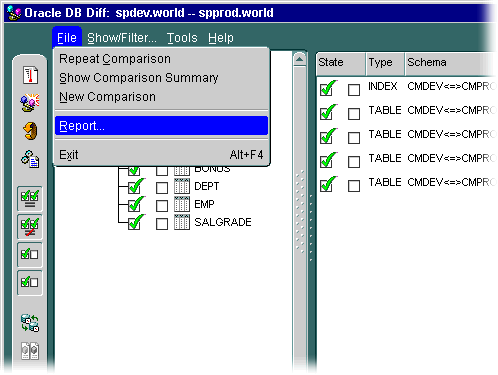Choose Repeat Comparison from the File menu
This screenshot has height=375, width=498.
161,59
